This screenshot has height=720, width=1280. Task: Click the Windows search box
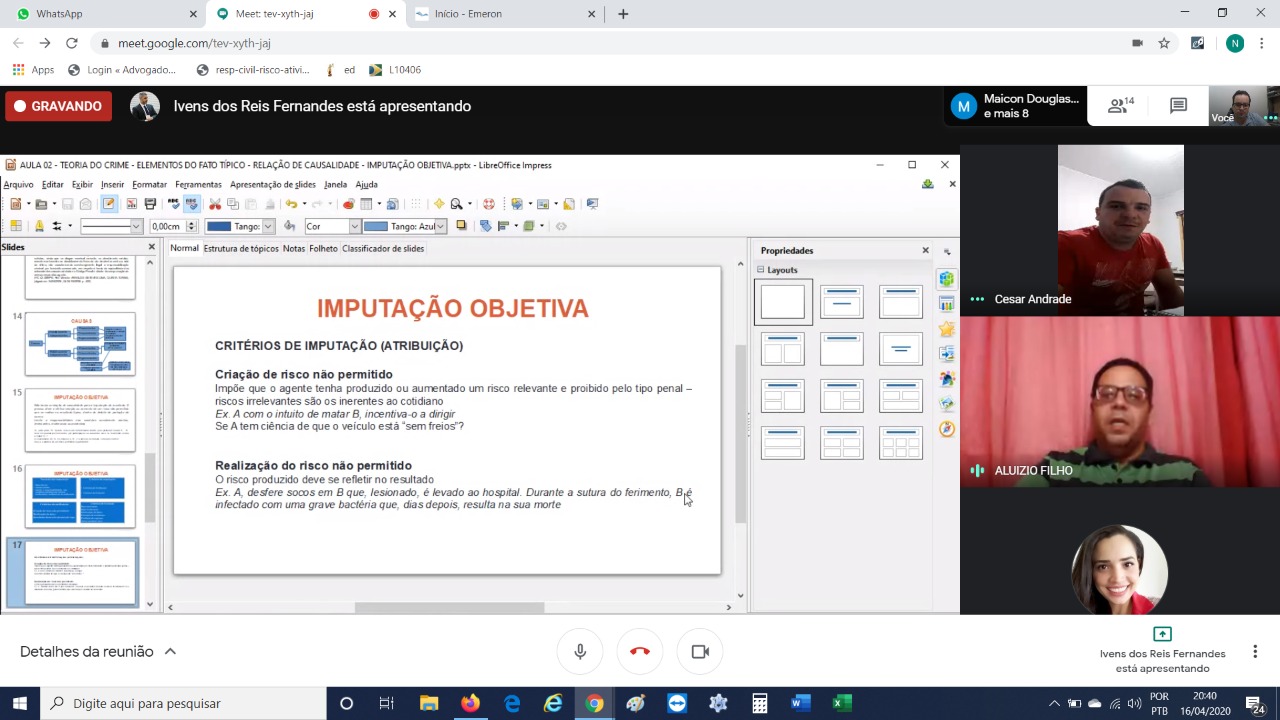pyautogui.click(x=185, y=704)
